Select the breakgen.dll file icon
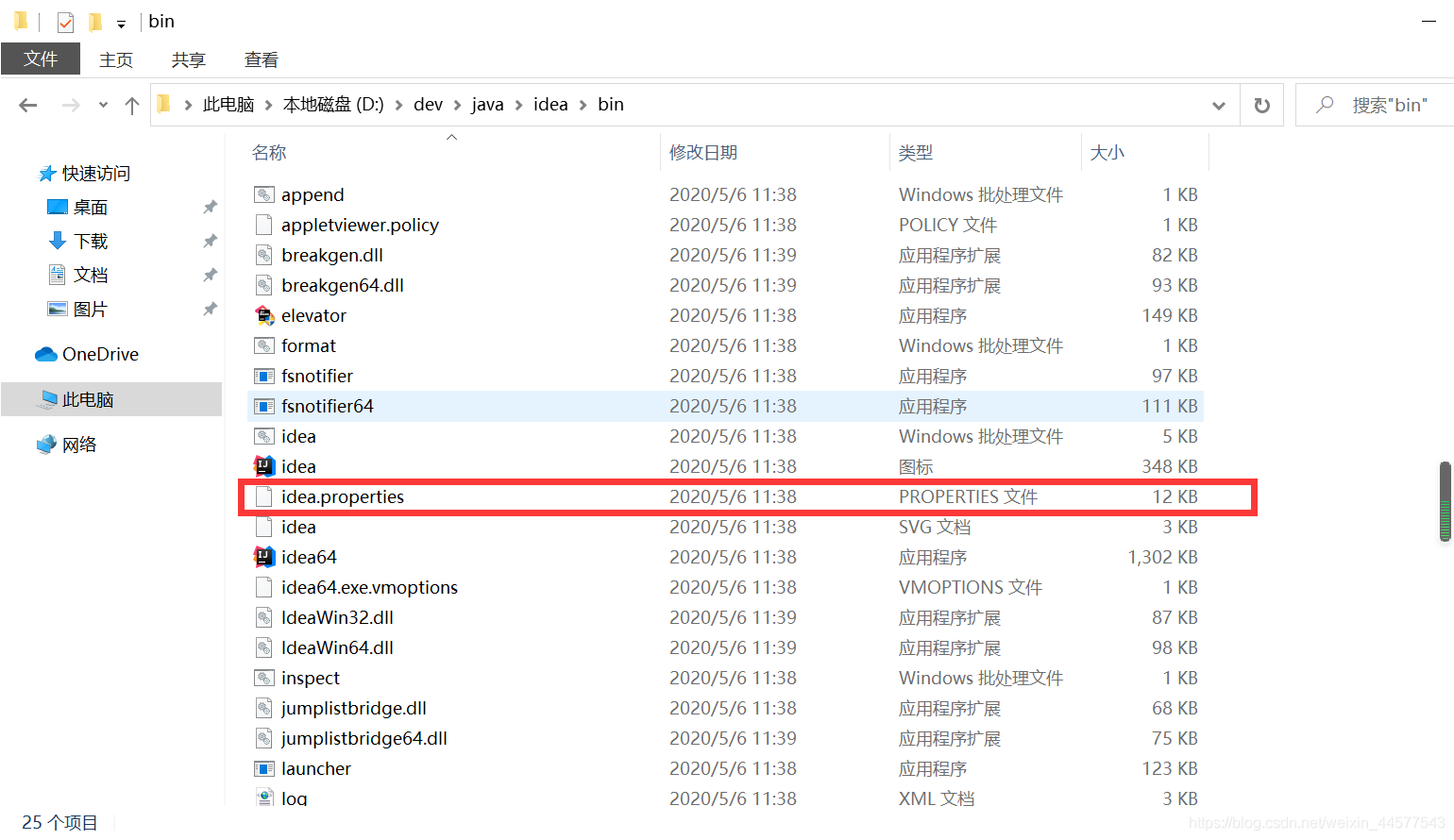Viewport: 1454px width, 840px height. tap(264, 255)
